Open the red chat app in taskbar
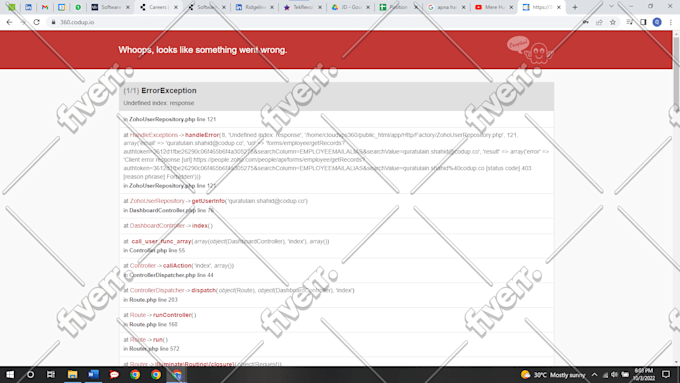 [114, 374]
